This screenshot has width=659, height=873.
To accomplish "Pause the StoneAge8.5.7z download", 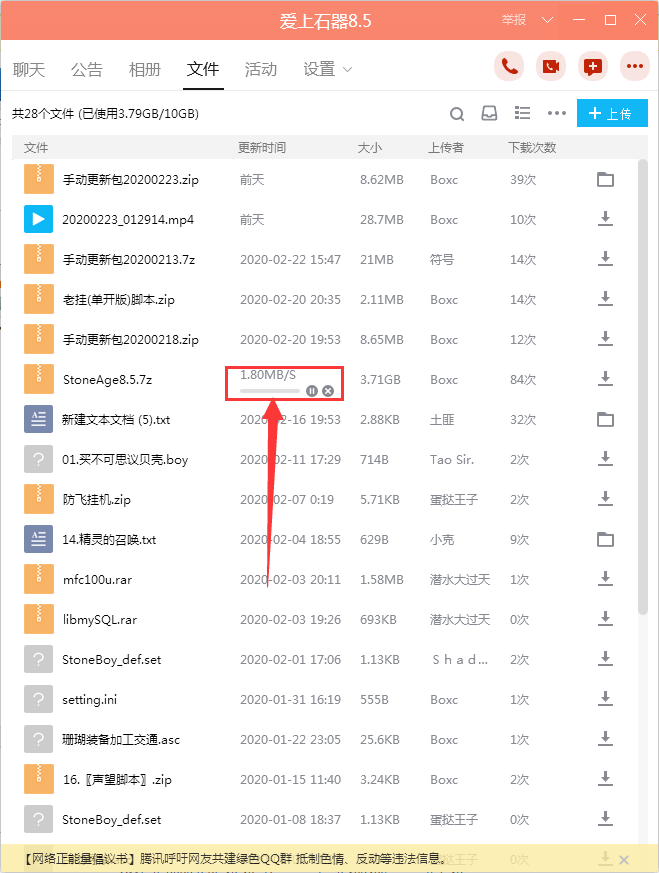I will pos(312,390).
